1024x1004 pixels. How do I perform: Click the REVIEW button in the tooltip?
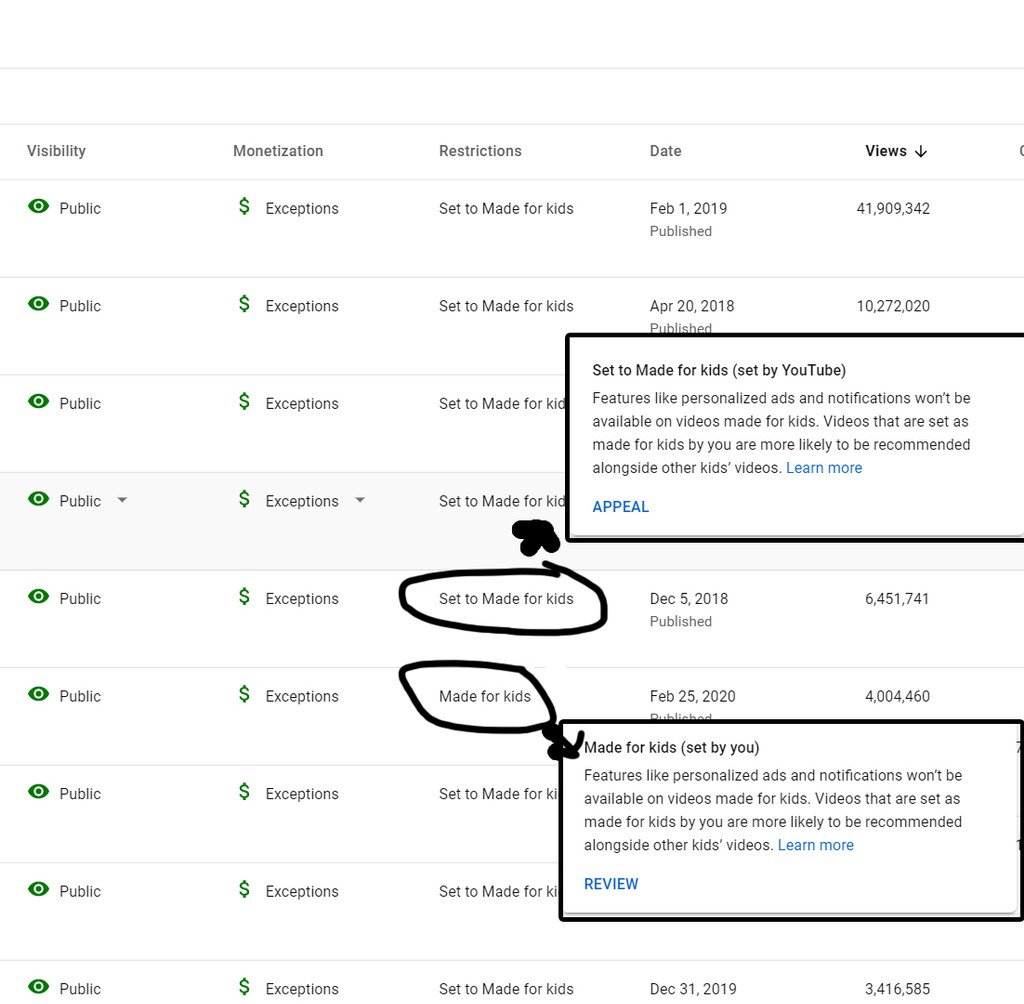tap(611, 884)
